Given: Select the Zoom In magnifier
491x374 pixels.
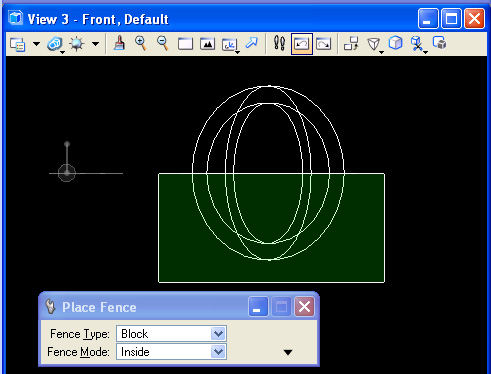Looking at the screenshot, I should (x=141, y=43).
